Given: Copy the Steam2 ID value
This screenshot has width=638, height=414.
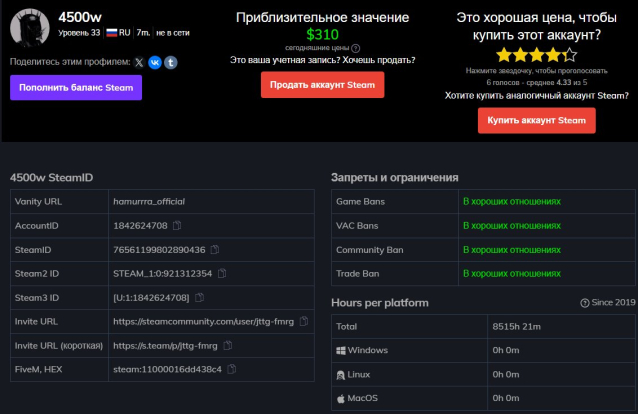Looking at the screenshot, I should (x=222, y=273).
